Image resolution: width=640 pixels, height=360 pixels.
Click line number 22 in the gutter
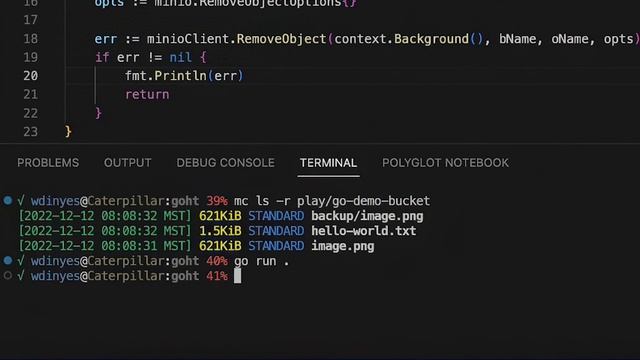click(31, 113)
